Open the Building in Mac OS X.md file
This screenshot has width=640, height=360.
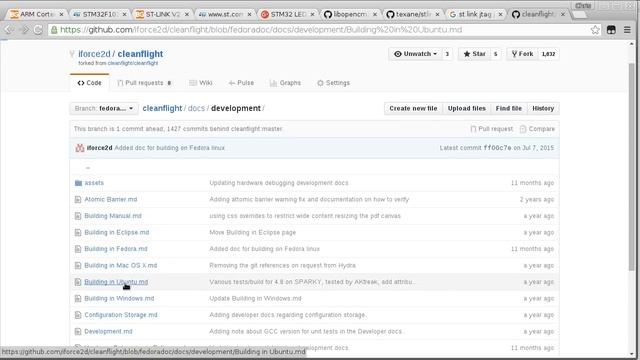(120, 265)
